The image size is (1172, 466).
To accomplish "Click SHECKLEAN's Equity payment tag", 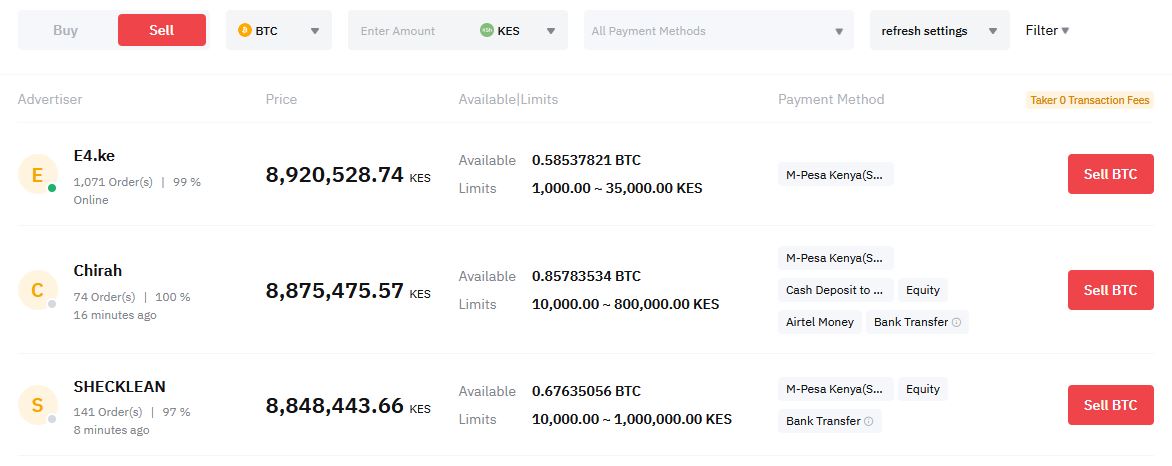I will tap(923, 389).
